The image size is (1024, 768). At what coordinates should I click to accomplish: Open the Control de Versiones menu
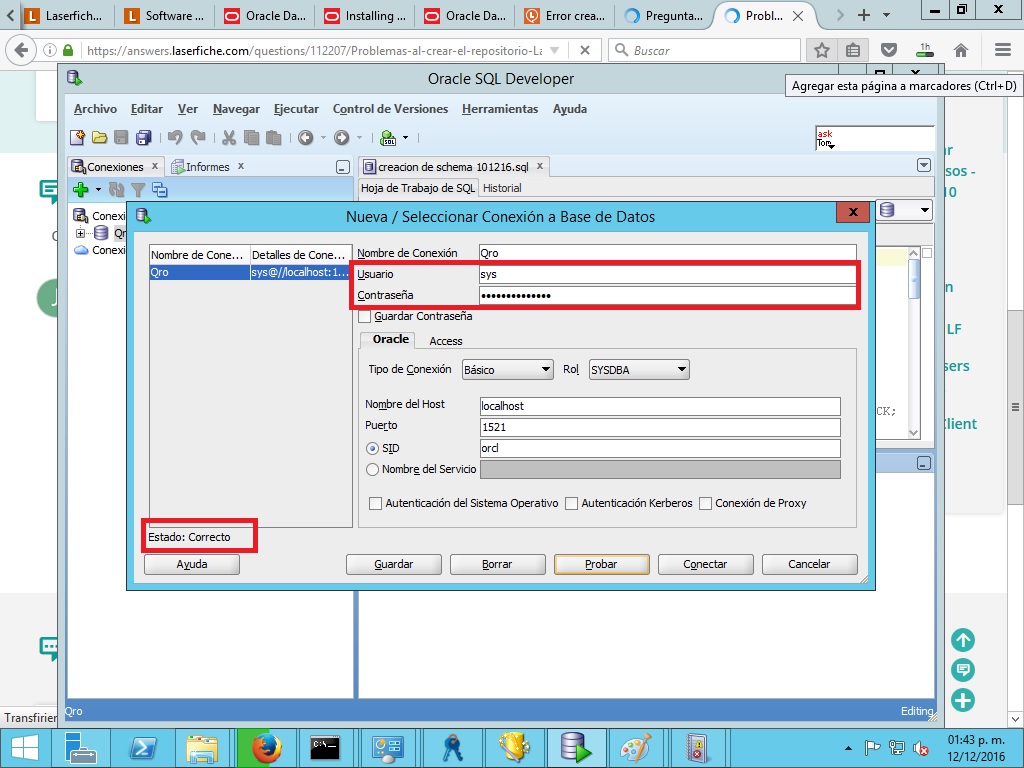pyautogui.click(x=391, y=109)
